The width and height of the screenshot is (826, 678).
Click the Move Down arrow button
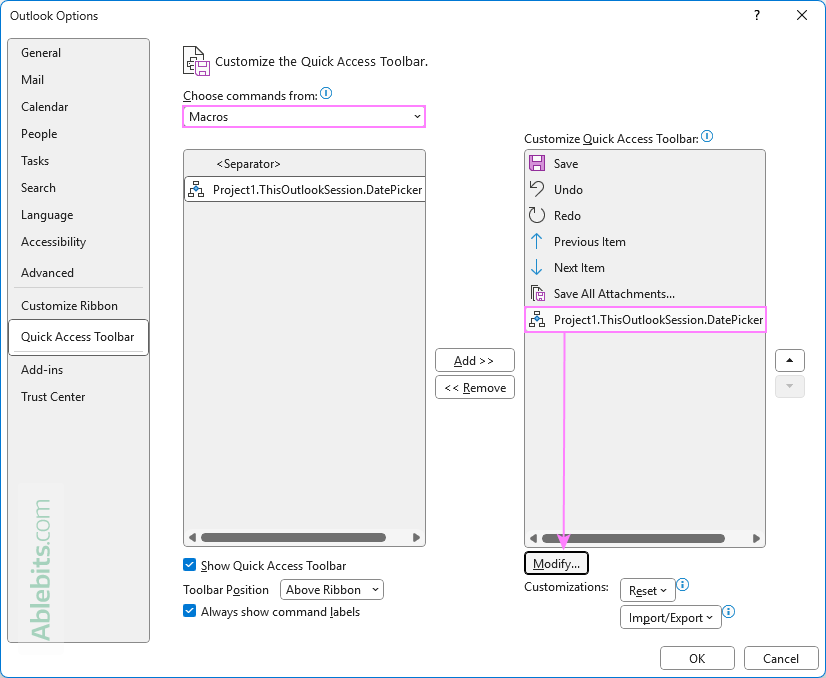790,386
